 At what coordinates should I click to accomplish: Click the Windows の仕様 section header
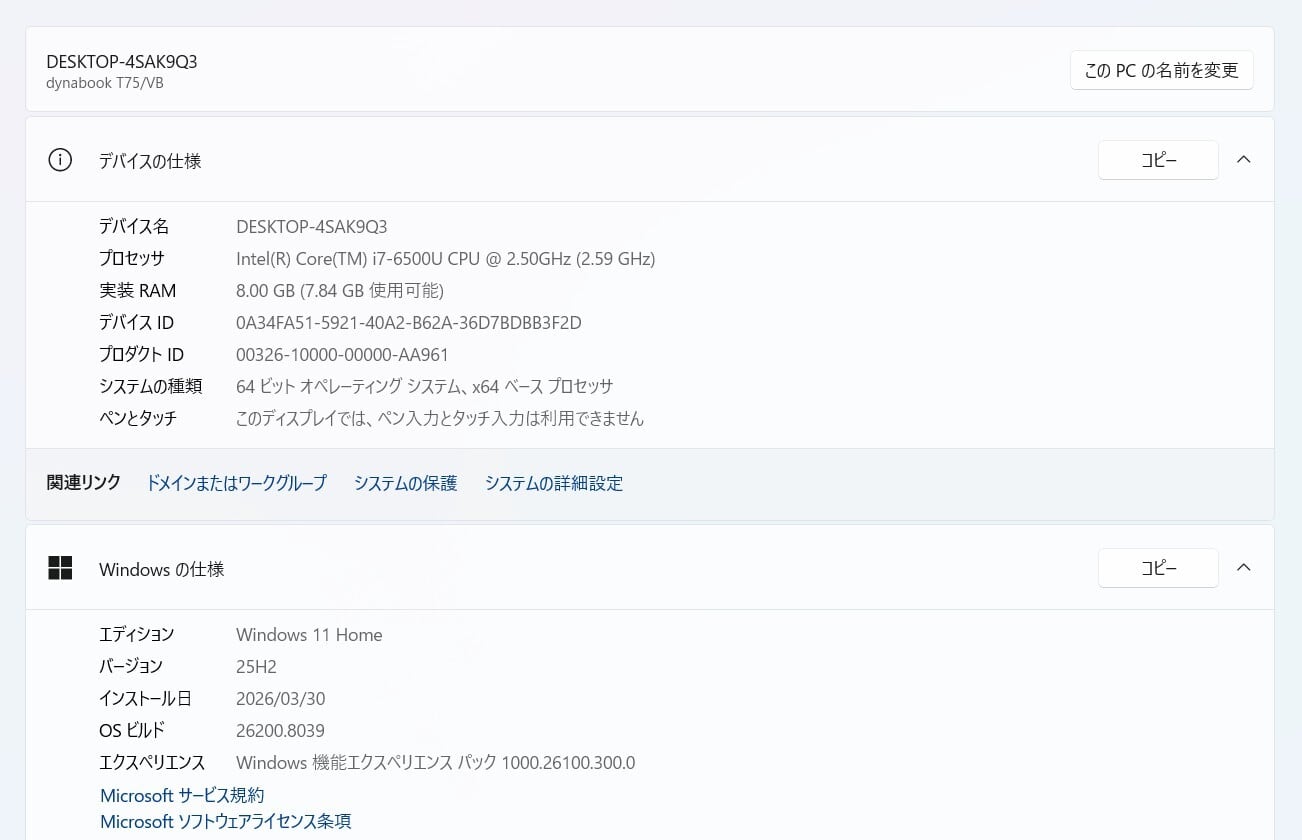650,568
